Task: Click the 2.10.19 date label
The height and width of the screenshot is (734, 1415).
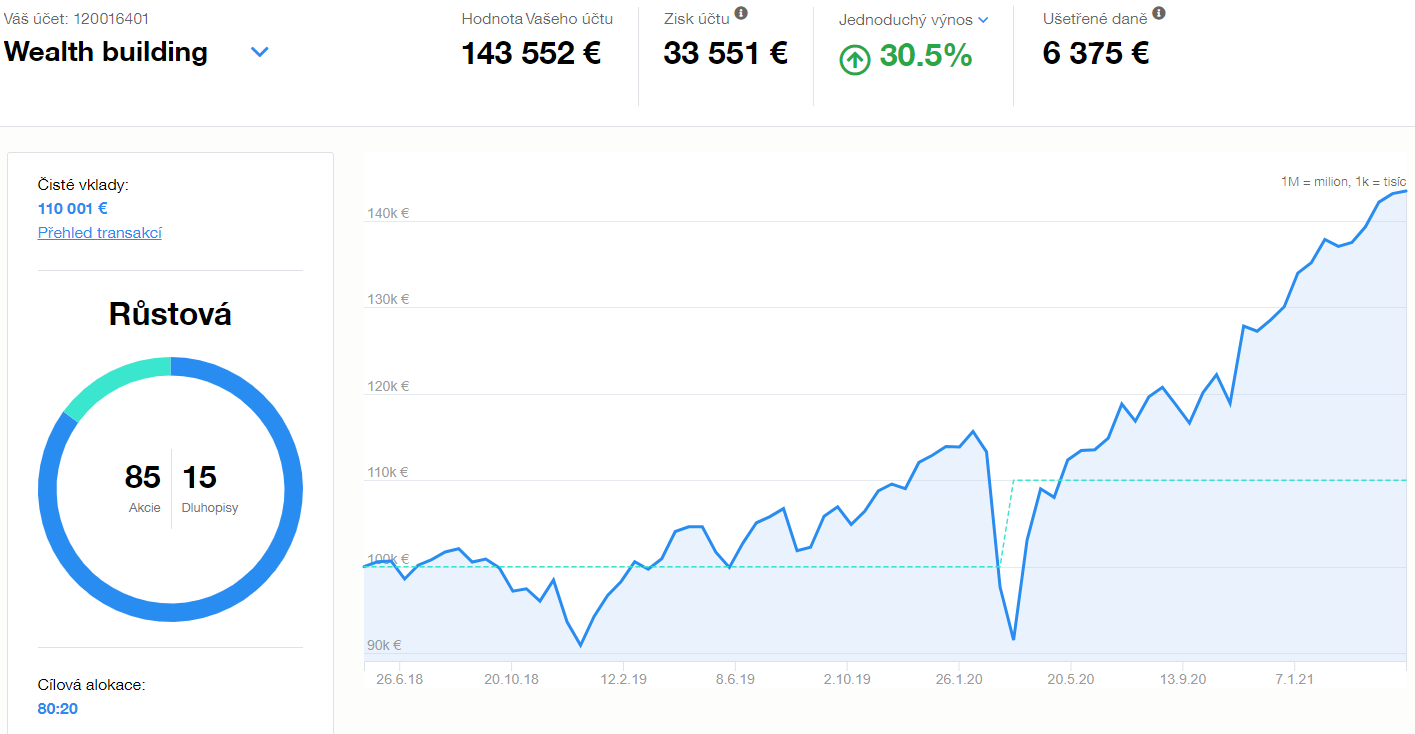Action: tap(847, 678)
